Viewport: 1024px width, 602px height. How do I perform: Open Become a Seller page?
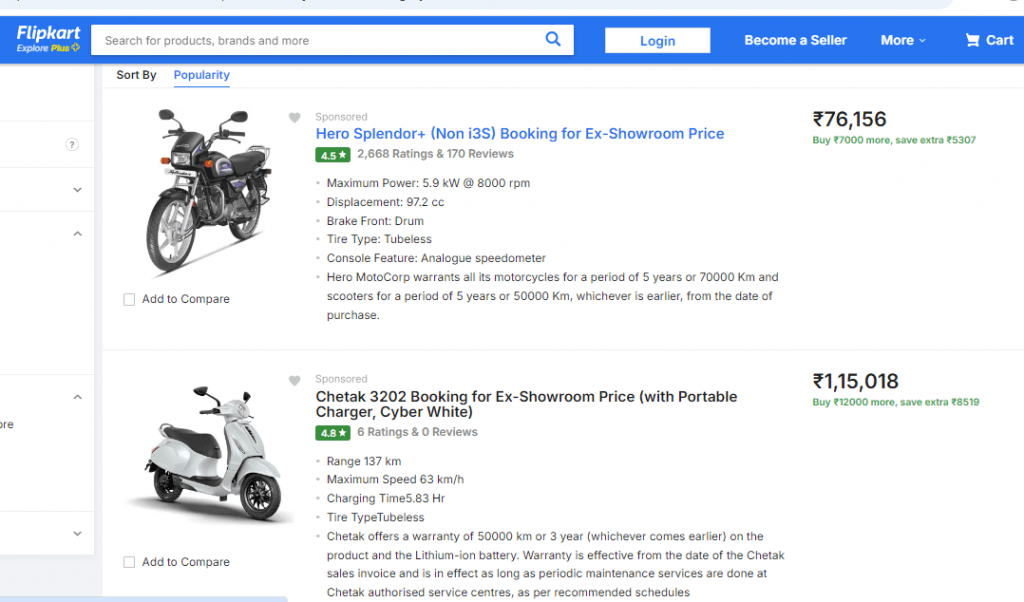[x=795, y=40]
